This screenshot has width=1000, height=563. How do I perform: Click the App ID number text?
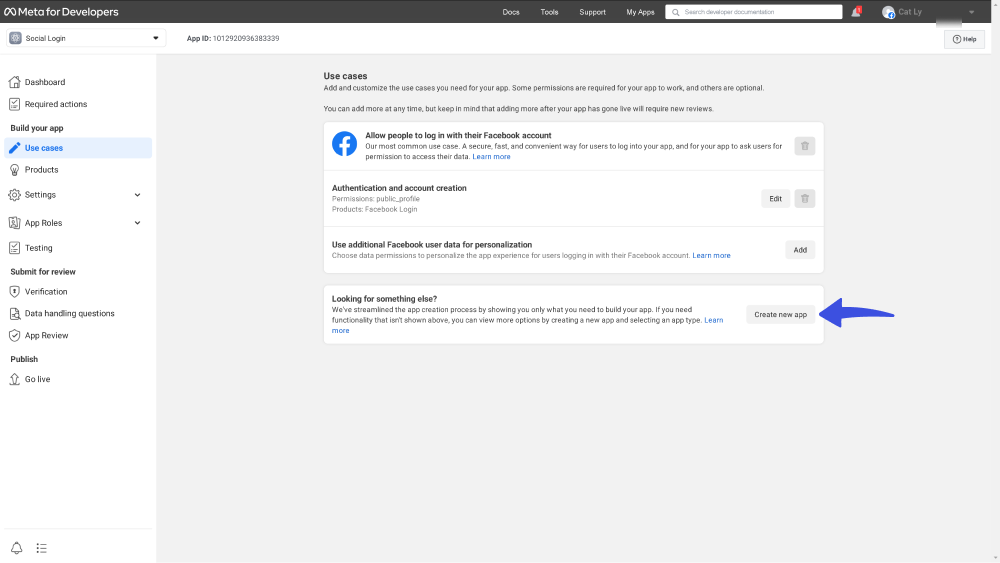[246, 38]
